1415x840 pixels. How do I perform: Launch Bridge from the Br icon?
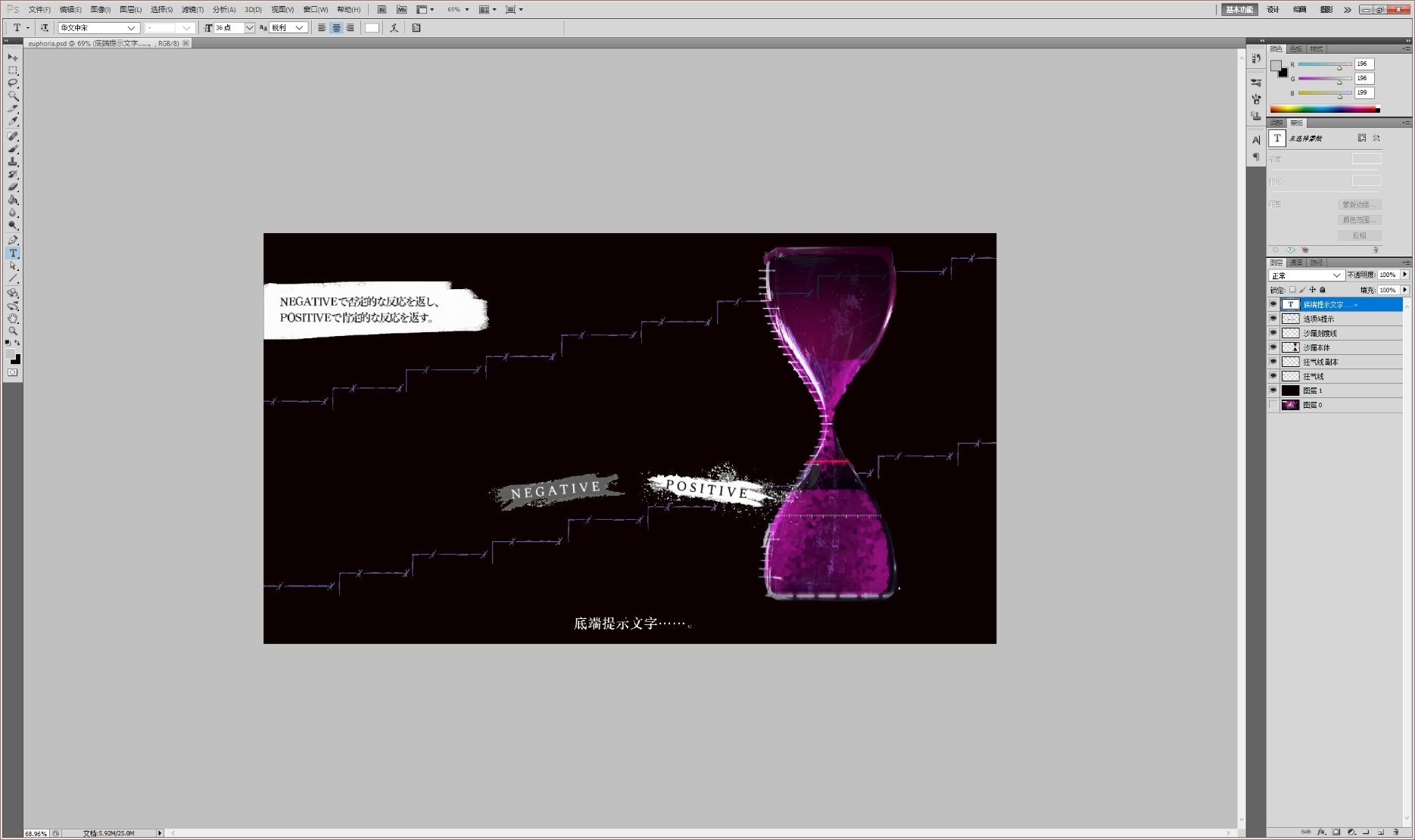382,10
